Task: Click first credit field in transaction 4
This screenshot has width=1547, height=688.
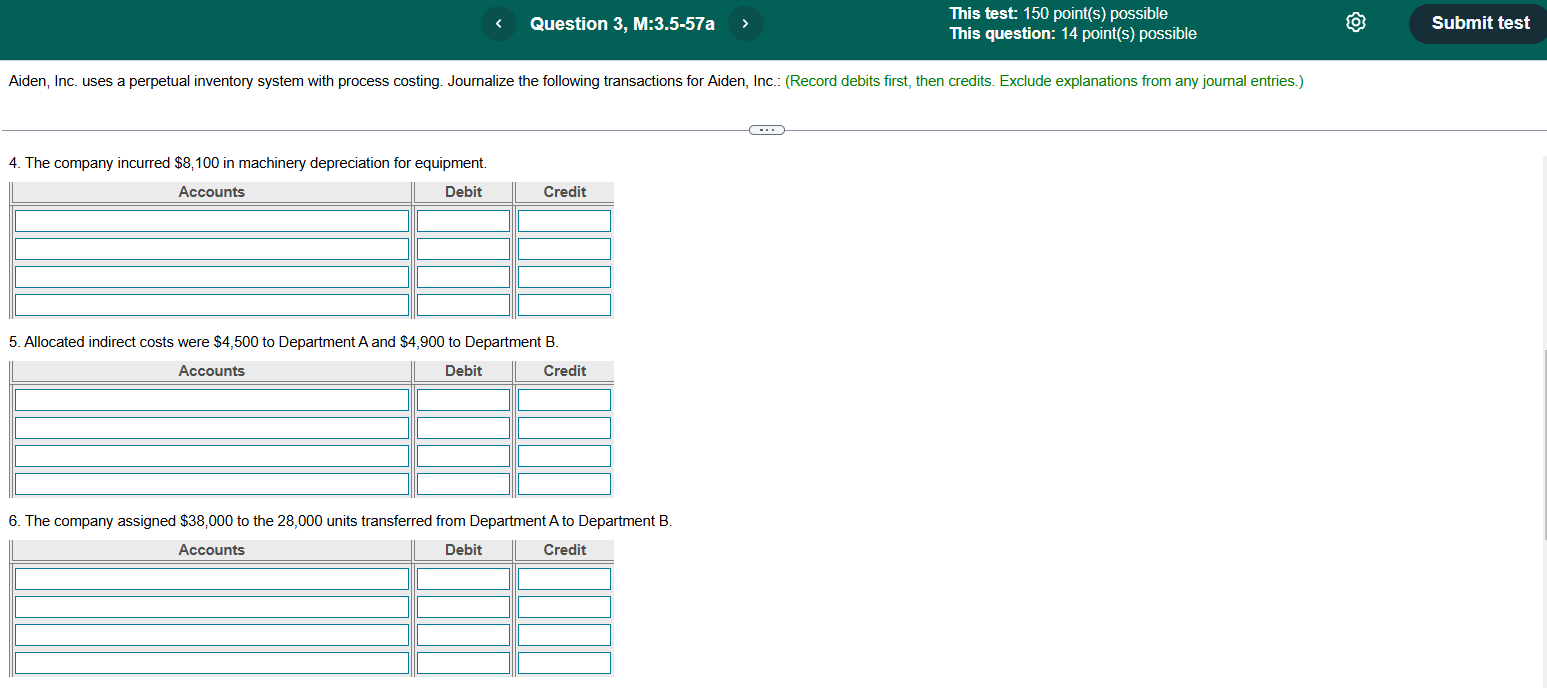Action: tap(564, 221)
